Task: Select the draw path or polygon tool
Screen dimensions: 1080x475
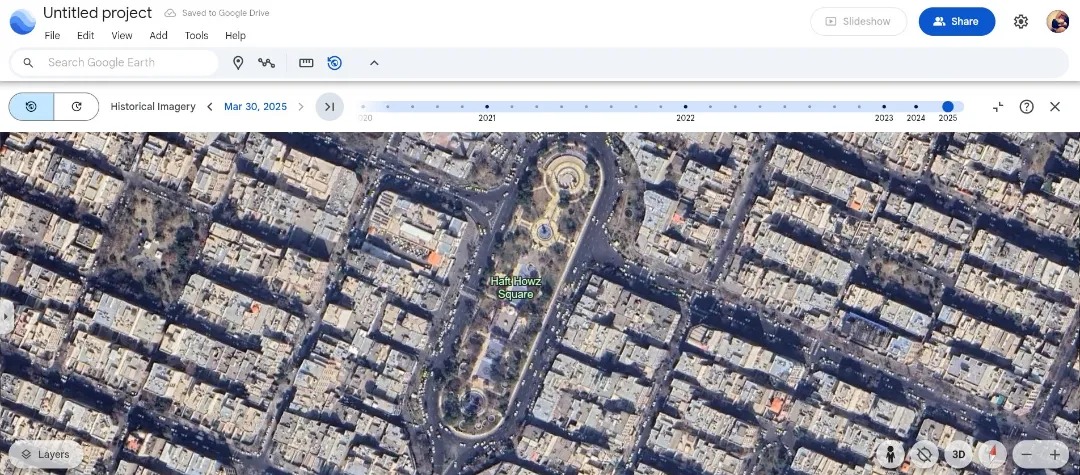Action: tap(267, 63)
